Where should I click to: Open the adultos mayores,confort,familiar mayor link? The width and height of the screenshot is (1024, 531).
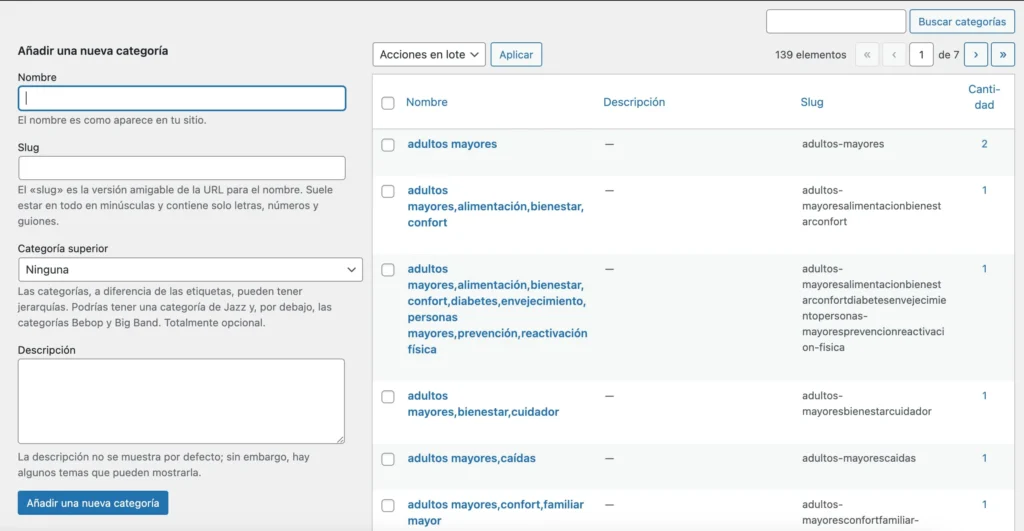pos(495,512)
